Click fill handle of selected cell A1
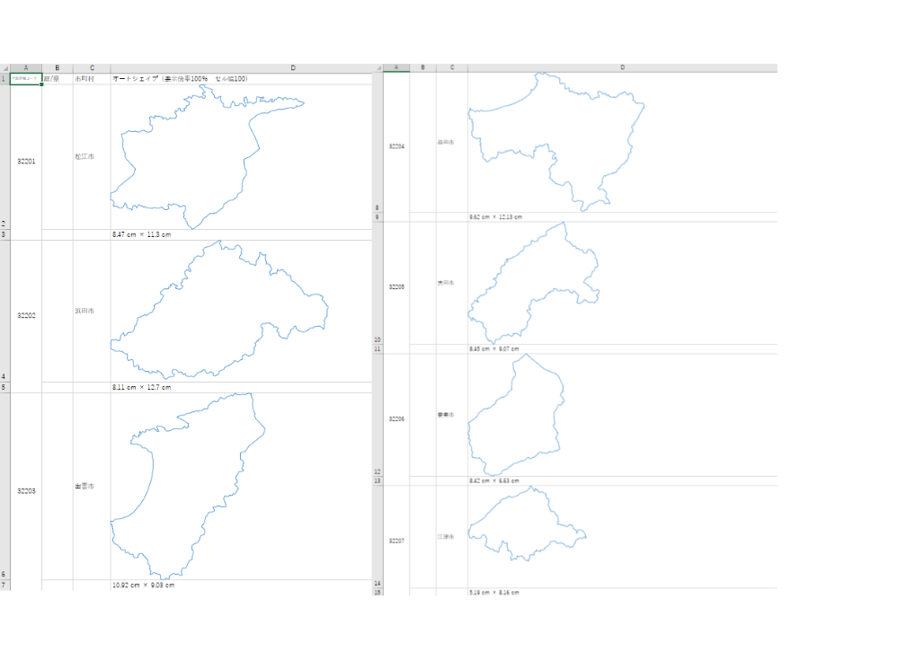 pos(42,84)
